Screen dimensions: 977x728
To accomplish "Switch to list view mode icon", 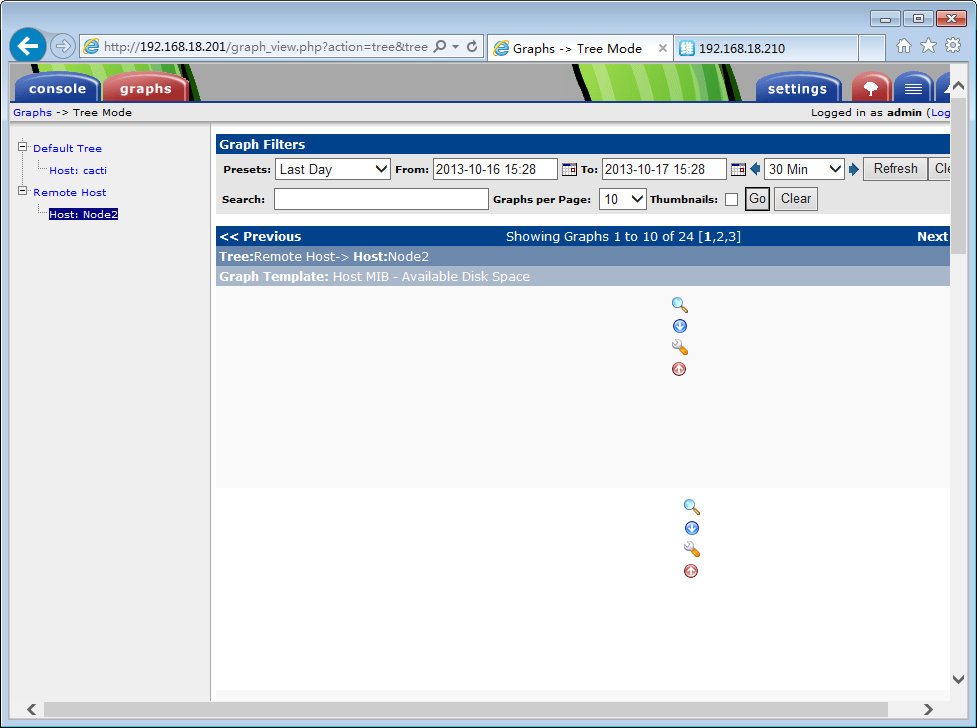I will coord(913,89).
